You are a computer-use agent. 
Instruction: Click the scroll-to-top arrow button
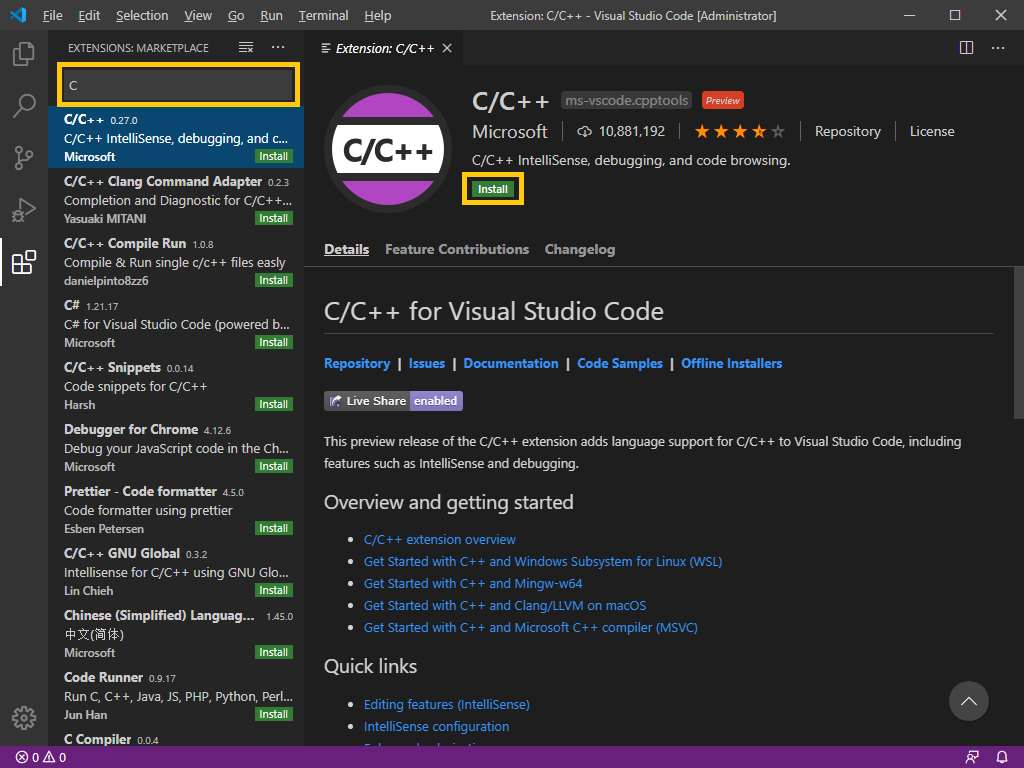[968, 701]
